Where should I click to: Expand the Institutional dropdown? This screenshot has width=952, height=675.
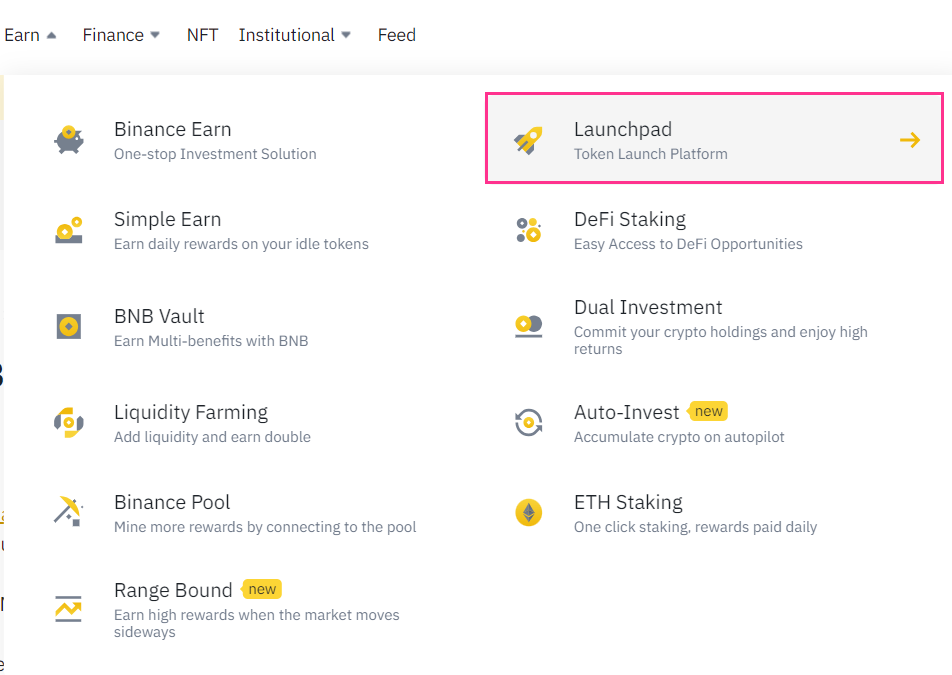click(295, 34)
